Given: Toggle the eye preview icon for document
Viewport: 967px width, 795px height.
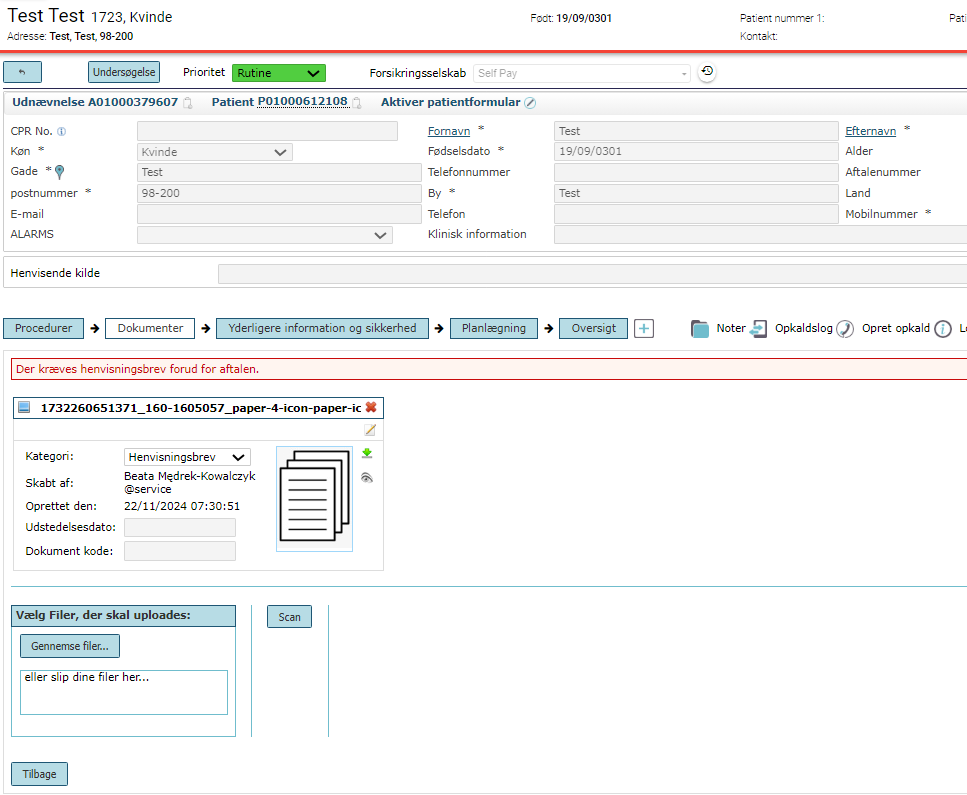Looking at the screenshot, I should click(x=367, y=477).
